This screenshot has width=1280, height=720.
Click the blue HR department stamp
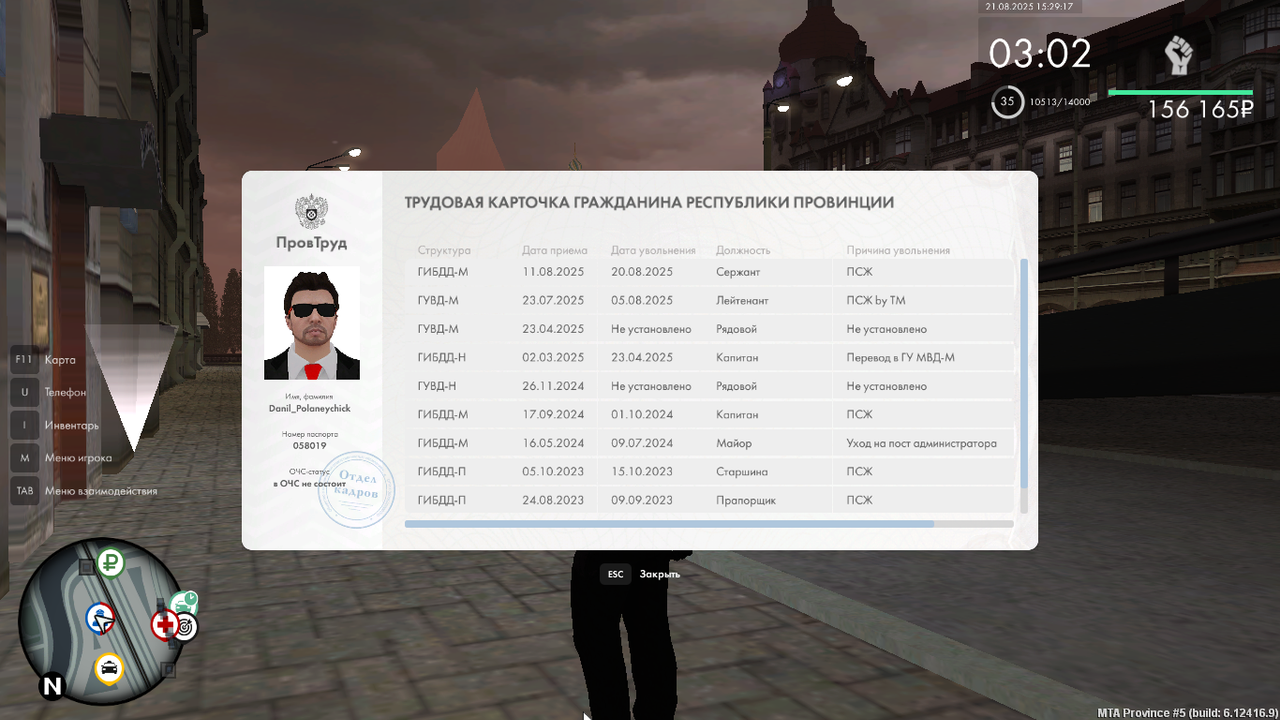(x=356, y=488)
